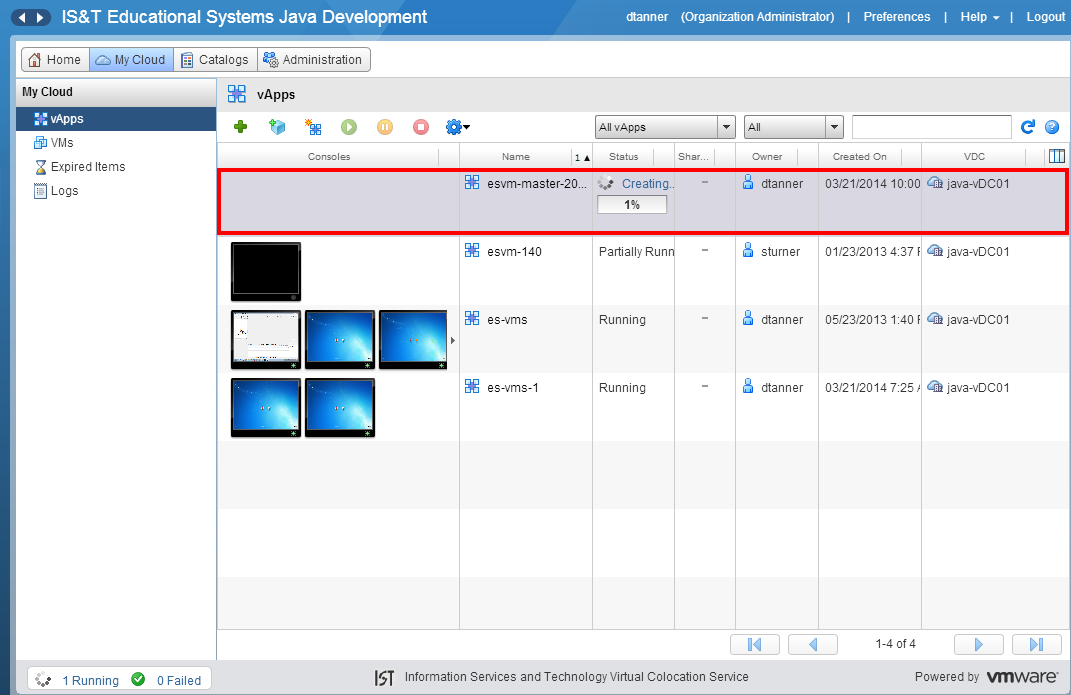Open esvm-140 console thumbnail
Screen dimensions: 1071x695
pyautogui.click(x=265, y=271)
